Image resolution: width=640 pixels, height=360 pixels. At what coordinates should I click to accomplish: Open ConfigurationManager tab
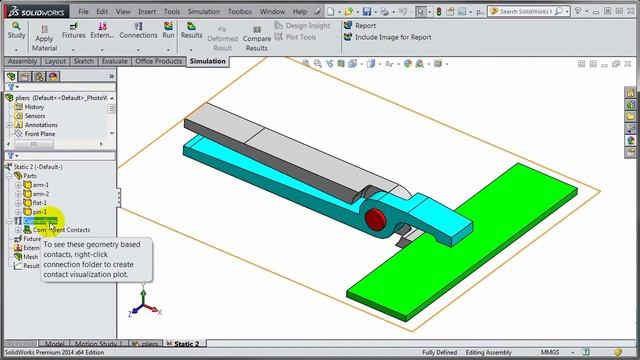pyautogui.click(x=39, y=76)
